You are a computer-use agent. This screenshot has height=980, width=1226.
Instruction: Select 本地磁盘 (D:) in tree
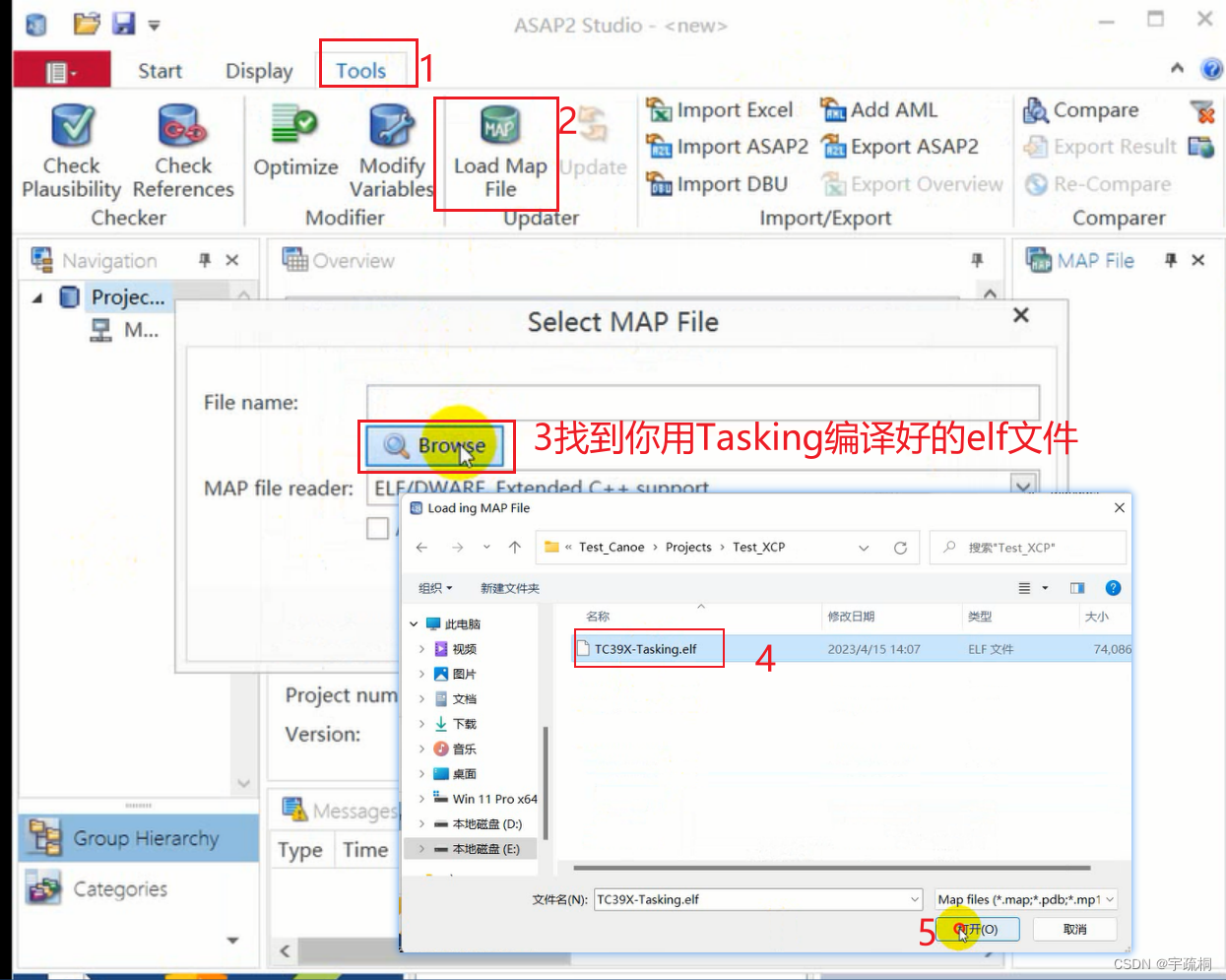[x=486, y=823]
